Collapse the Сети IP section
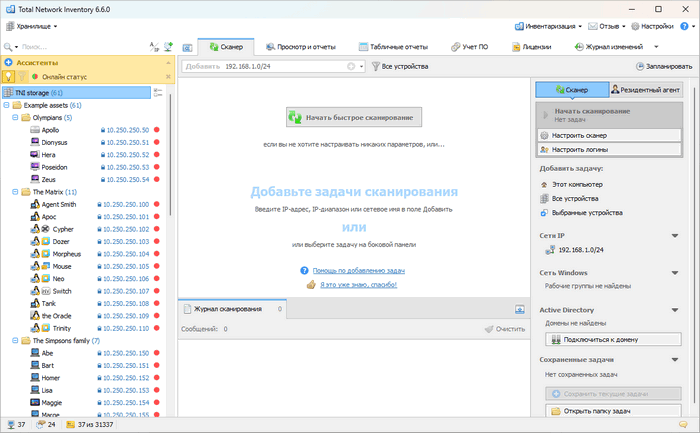 coord(674,236)
